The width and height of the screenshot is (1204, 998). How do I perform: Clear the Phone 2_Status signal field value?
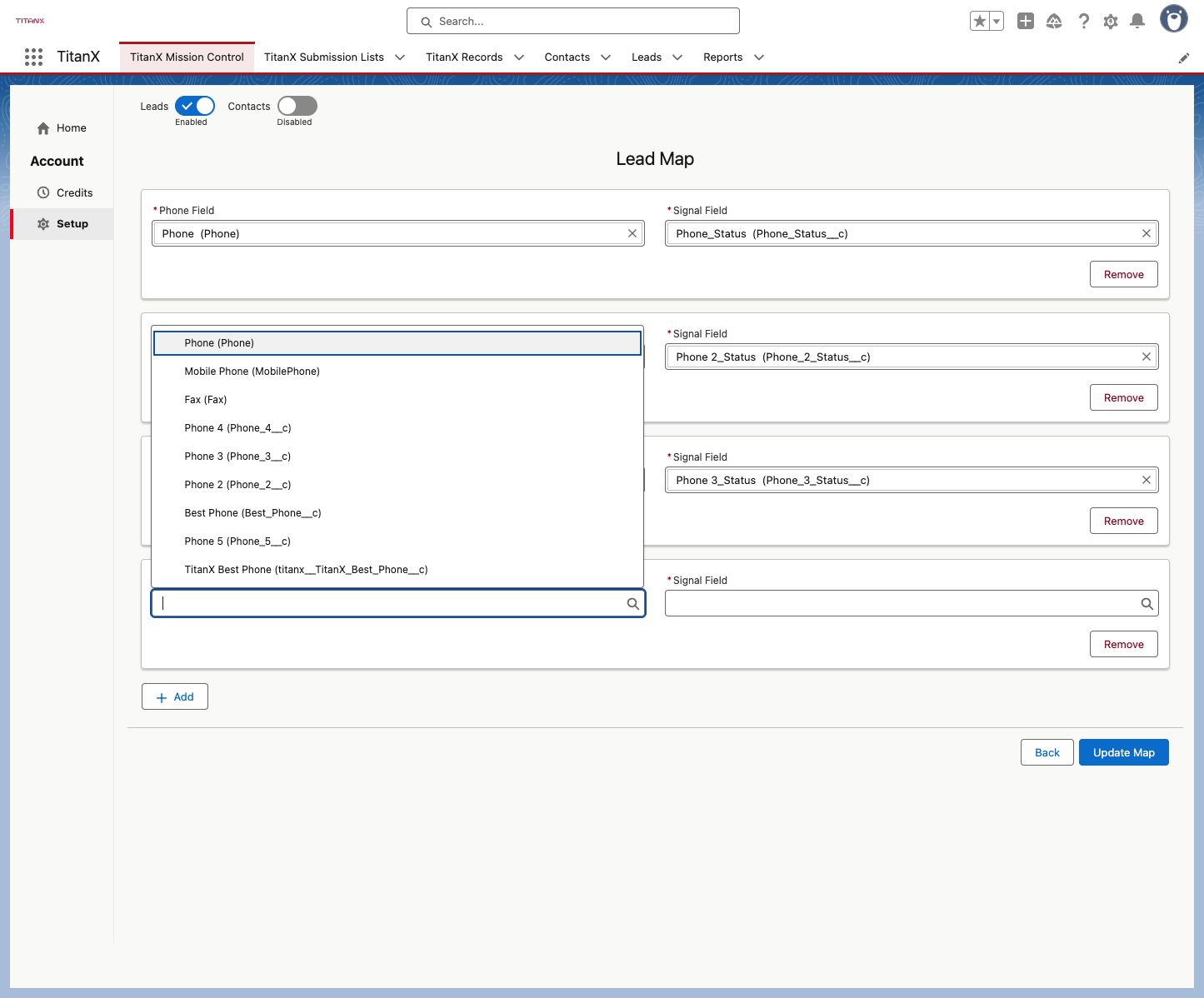(x=1147, y=357)
